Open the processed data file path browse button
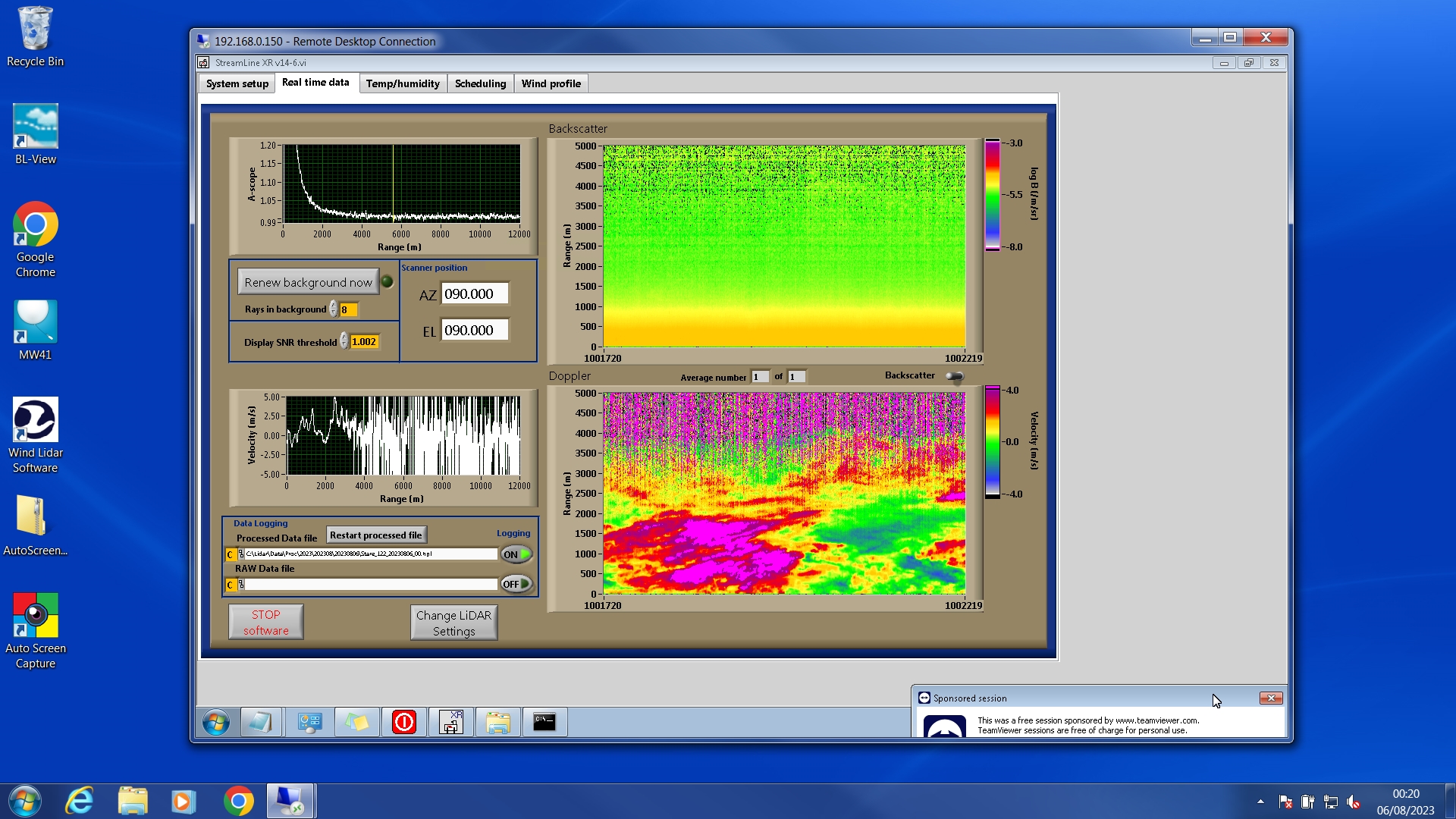 pos(241,554)
